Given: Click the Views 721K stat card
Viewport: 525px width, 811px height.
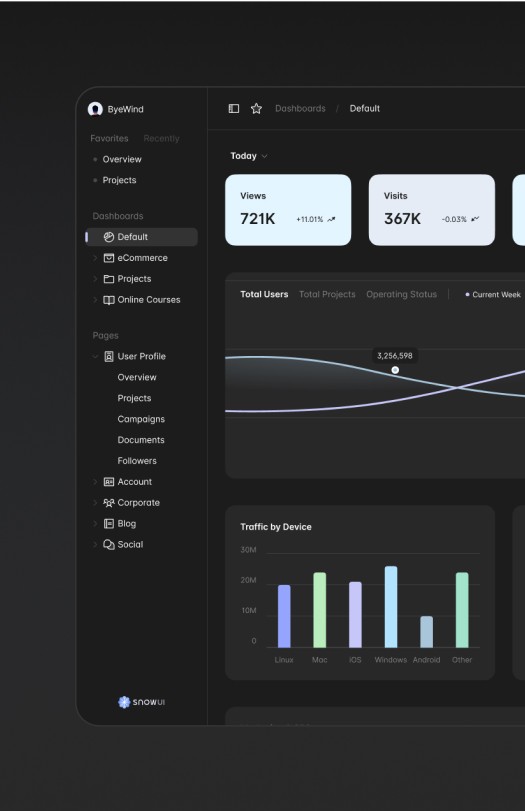Looking at the screenshot, I should click(x=288, y=210).
